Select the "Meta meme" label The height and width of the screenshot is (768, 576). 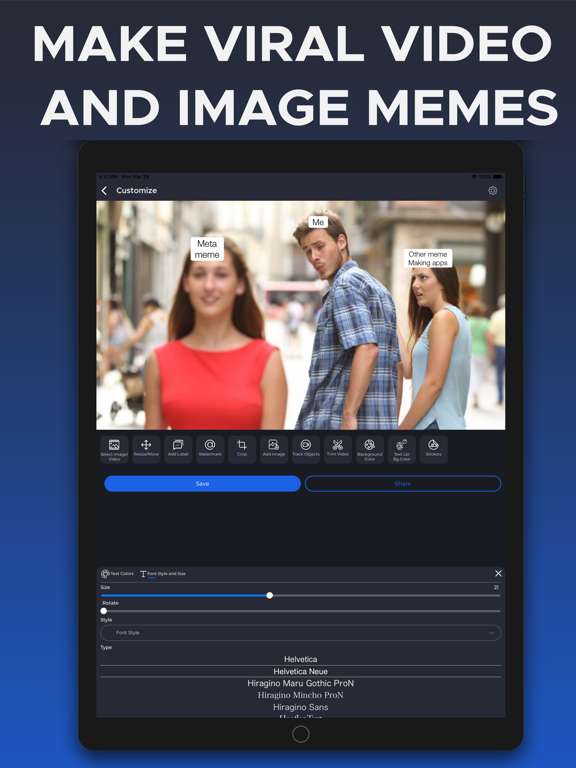tap(207, 249)
